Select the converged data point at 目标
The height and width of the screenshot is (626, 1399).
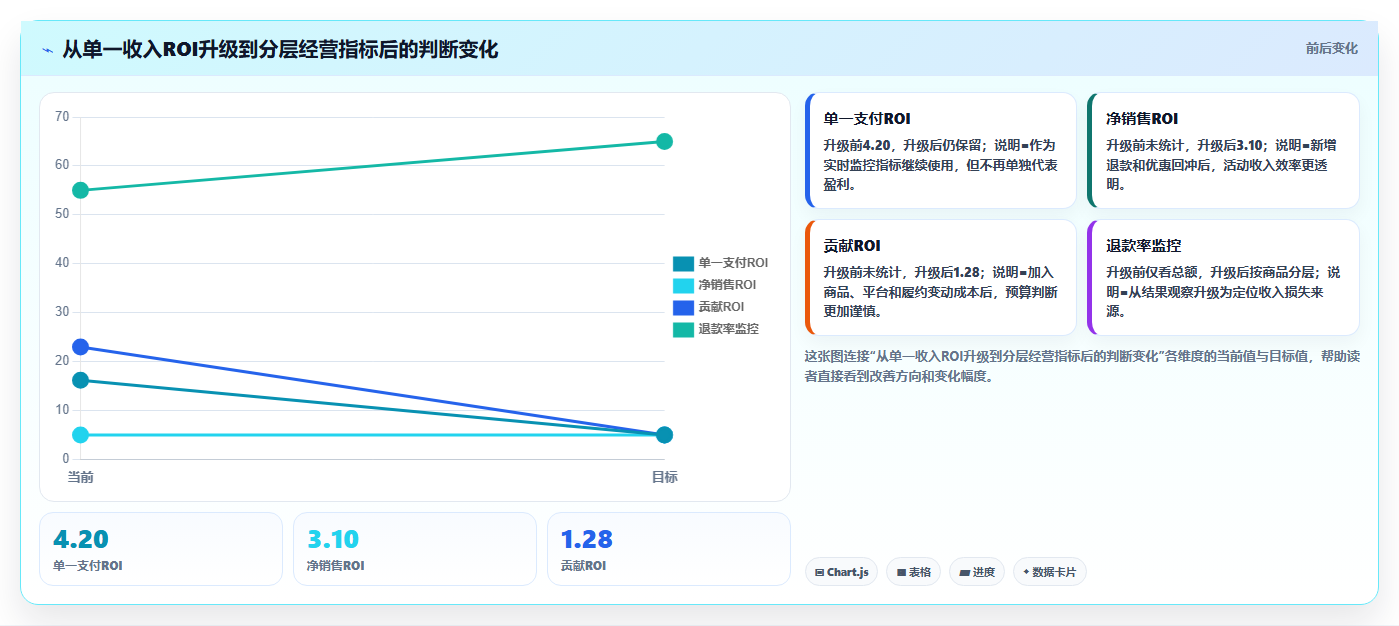coord(665,435)
